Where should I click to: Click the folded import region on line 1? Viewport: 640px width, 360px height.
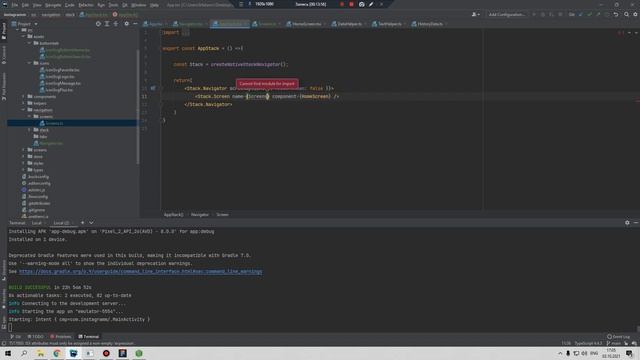point(185,33)
